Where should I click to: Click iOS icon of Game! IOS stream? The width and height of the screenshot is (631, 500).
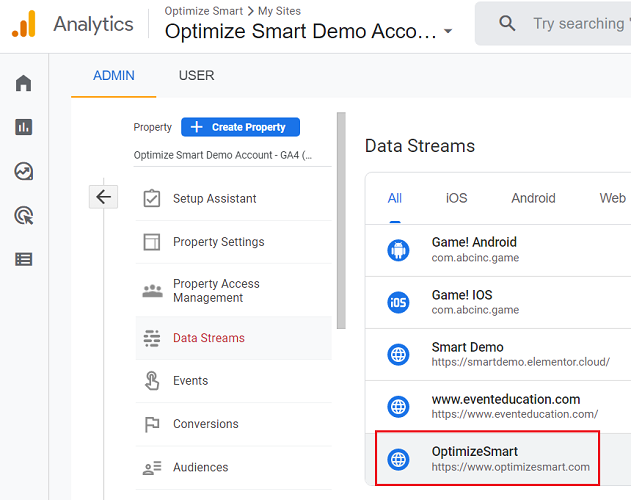tap(398, 302)
